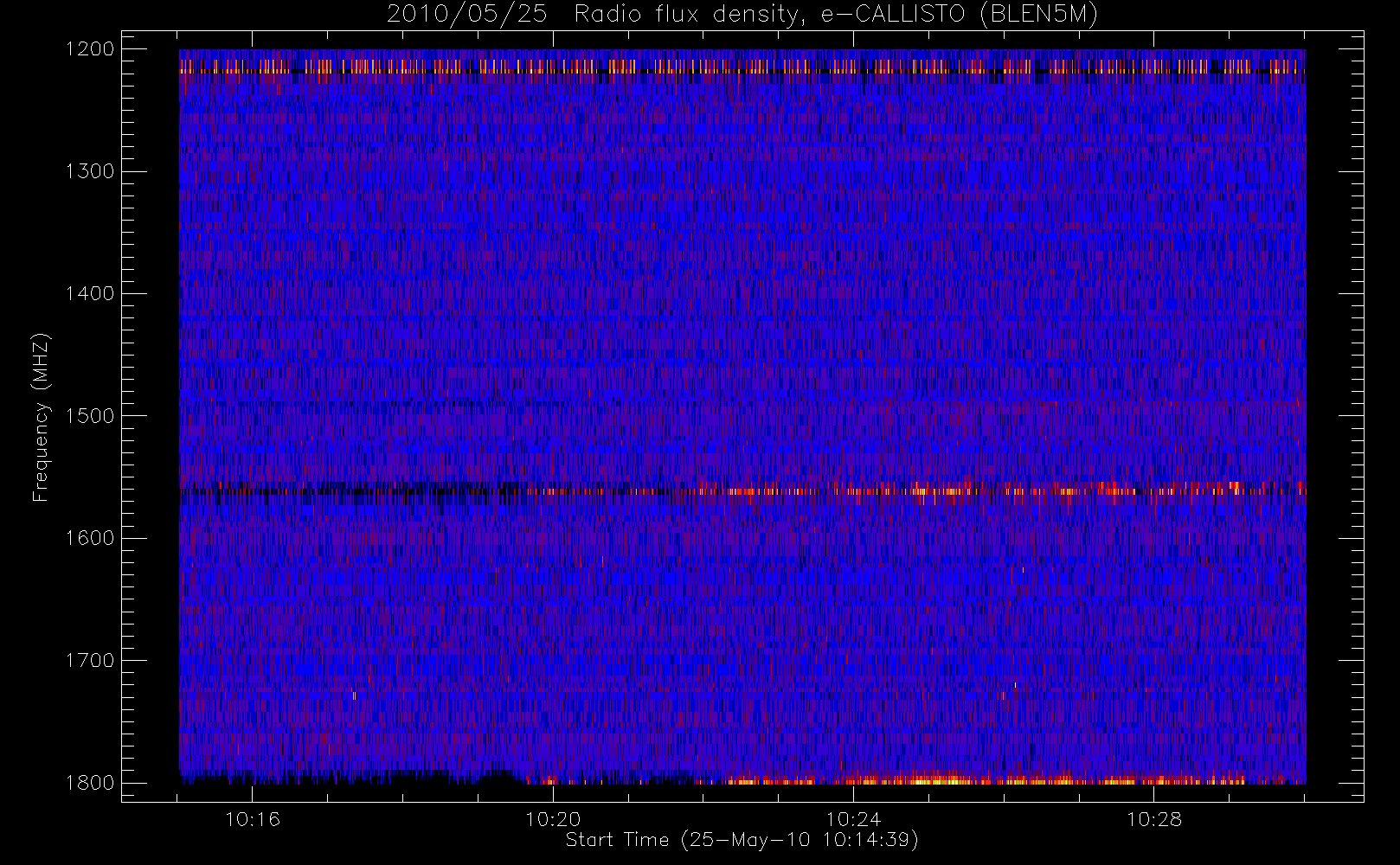The image size is (1400, 865).
Task: Click the "Start Time (25-May-10 10:14:39)" label
Action: [x=742, y=840]
